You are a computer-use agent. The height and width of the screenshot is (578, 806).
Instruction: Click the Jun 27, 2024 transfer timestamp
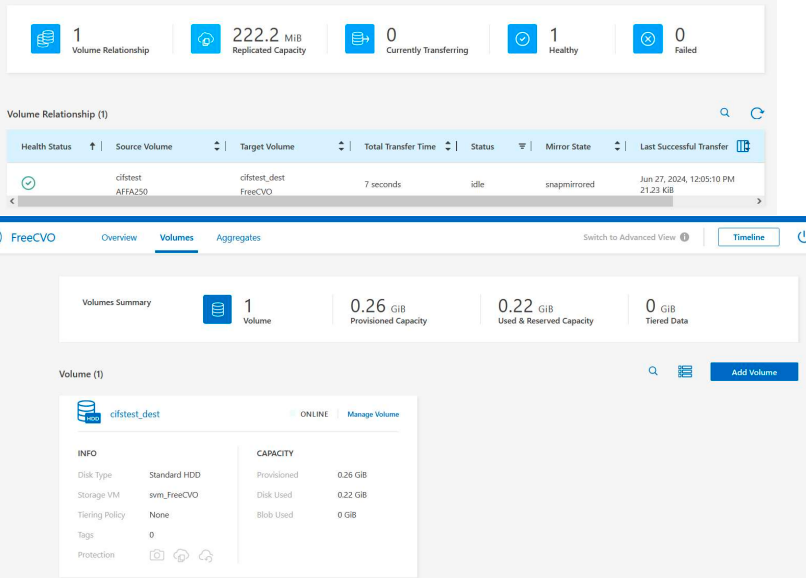pyautogui.click(x=687, y=179)
